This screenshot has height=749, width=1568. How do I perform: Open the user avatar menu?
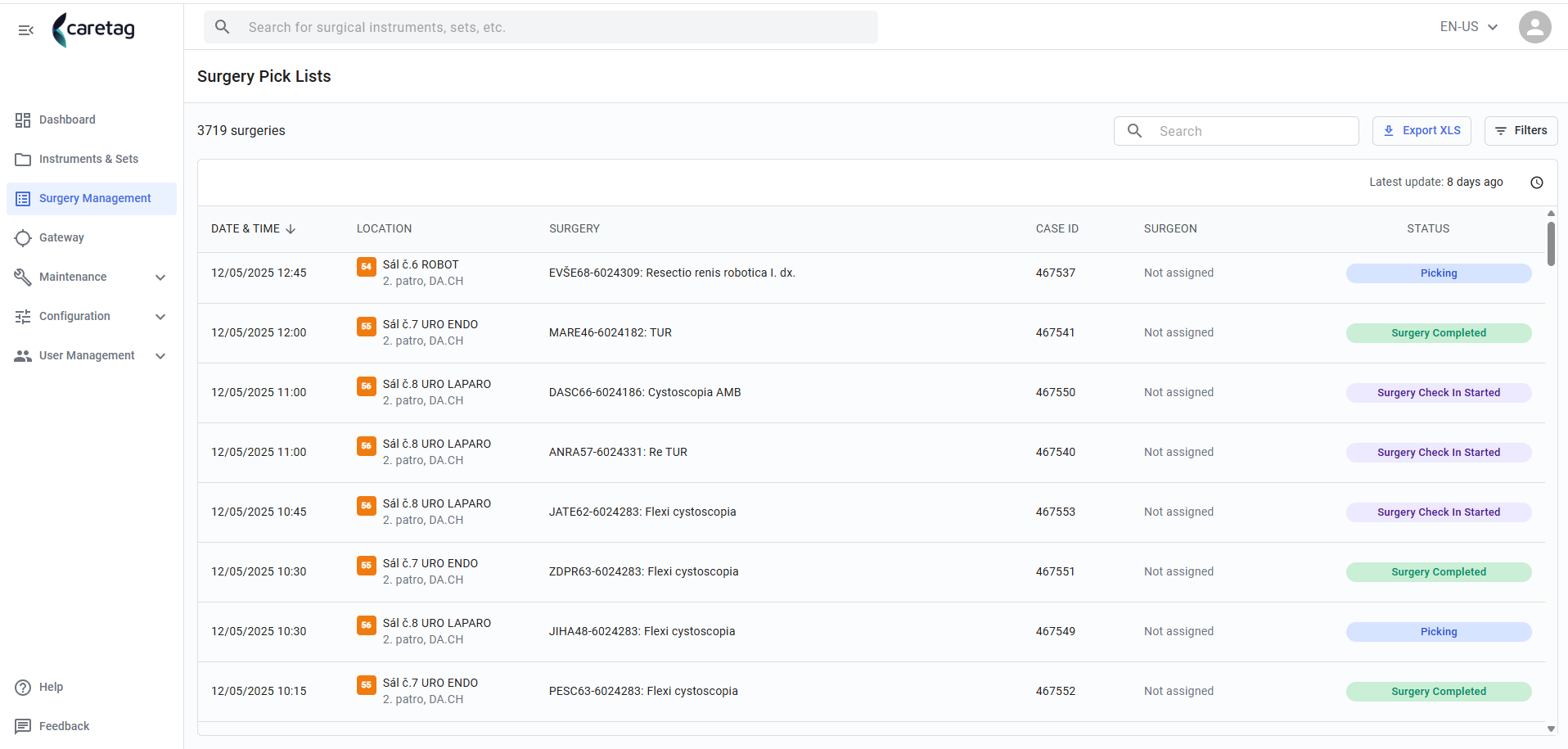click(1534, 27)
